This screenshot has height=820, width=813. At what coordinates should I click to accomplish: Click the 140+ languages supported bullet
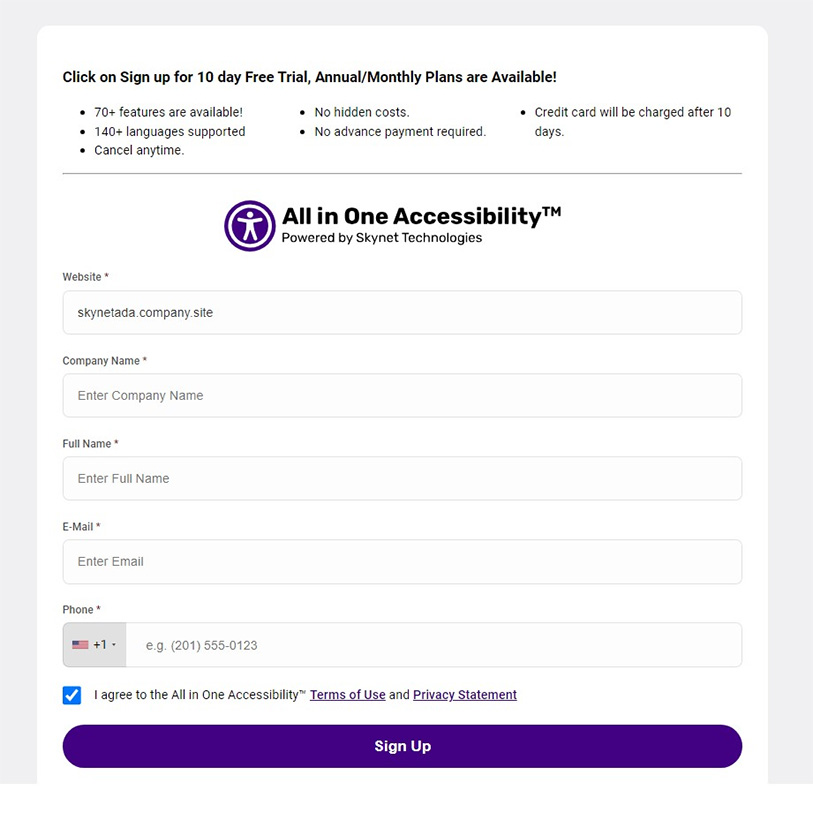169,131
